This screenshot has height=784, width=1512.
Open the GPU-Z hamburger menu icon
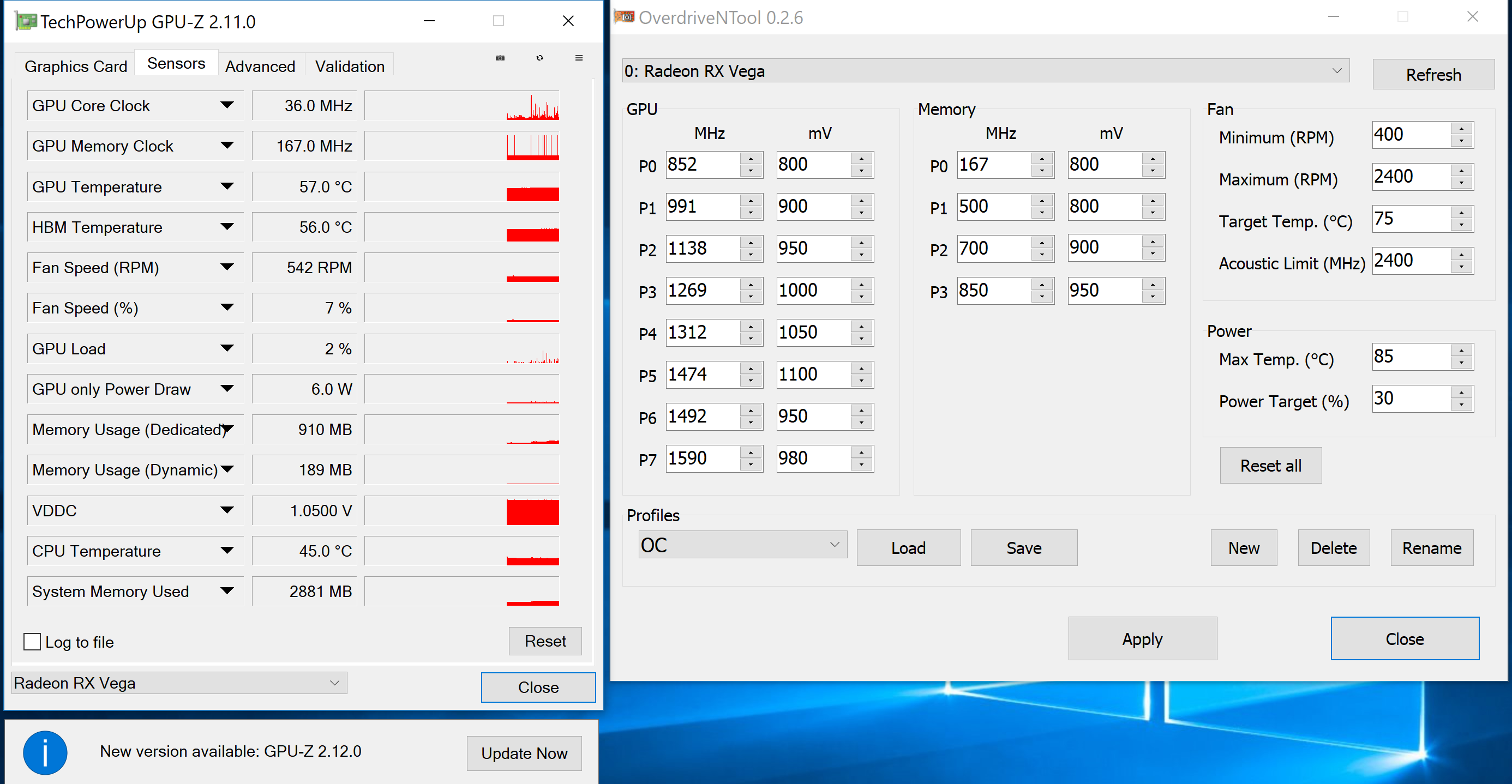point(579,57)
